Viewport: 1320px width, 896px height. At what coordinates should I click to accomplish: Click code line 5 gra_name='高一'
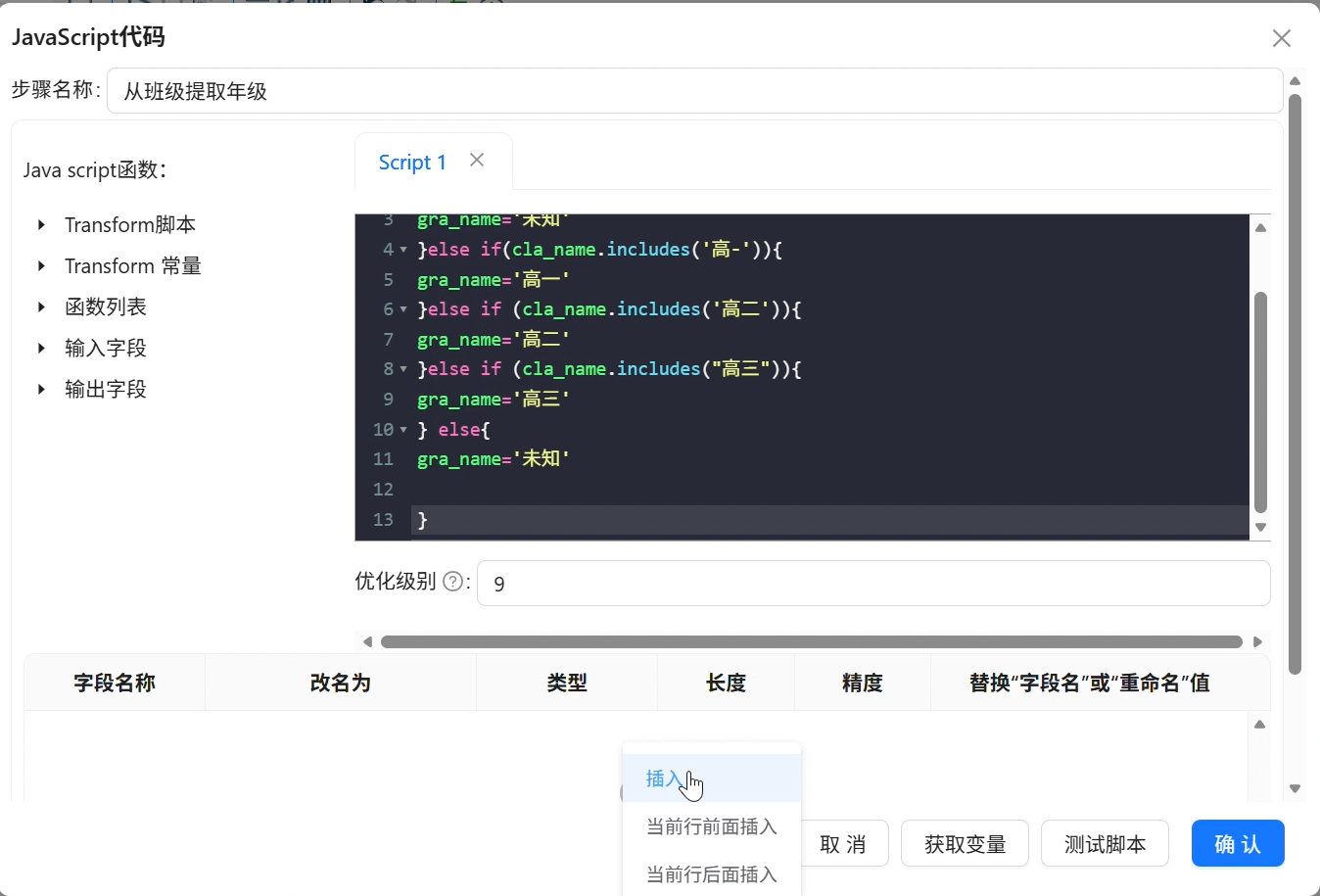coord(494,280)
